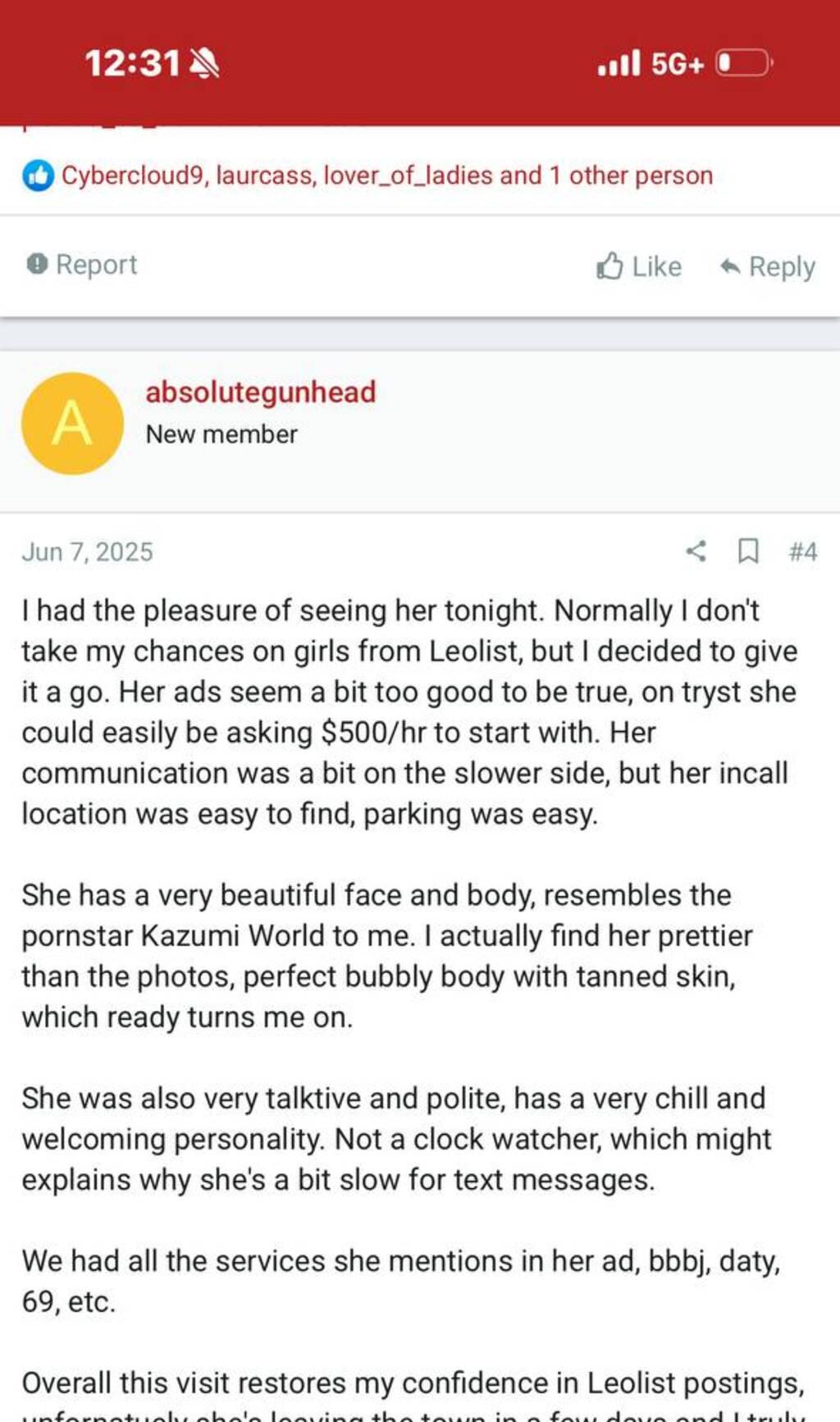Tap the muted bell icon in status bar

click(204, 63)
